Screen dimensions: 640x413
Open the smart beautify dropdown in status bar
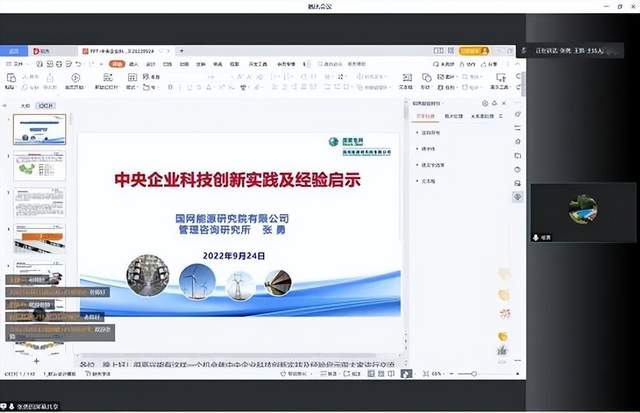pyautogui.click(x=296, y=373)
